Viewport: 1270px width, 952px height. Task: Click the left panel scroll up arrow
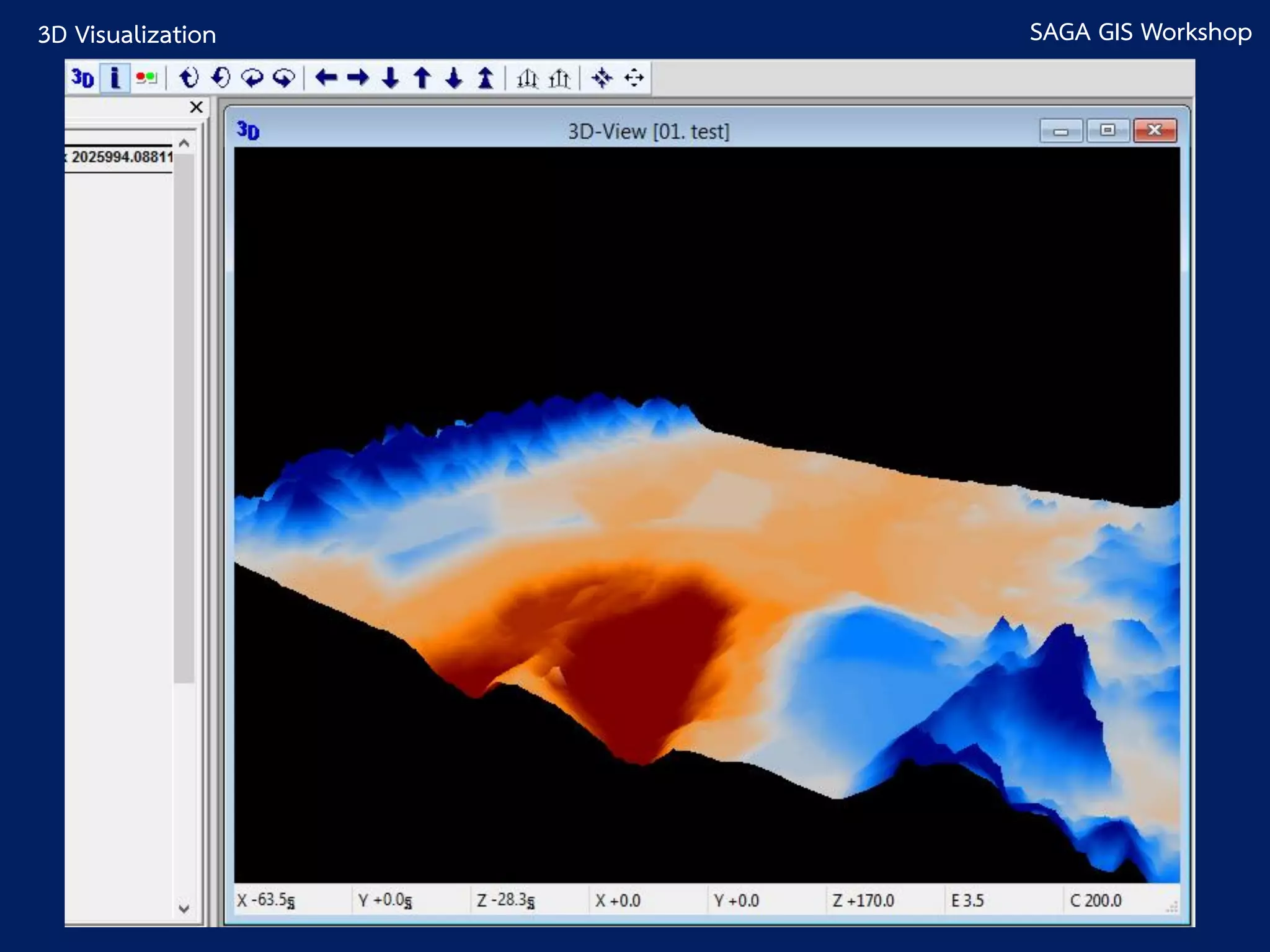(x=184, y=143)
